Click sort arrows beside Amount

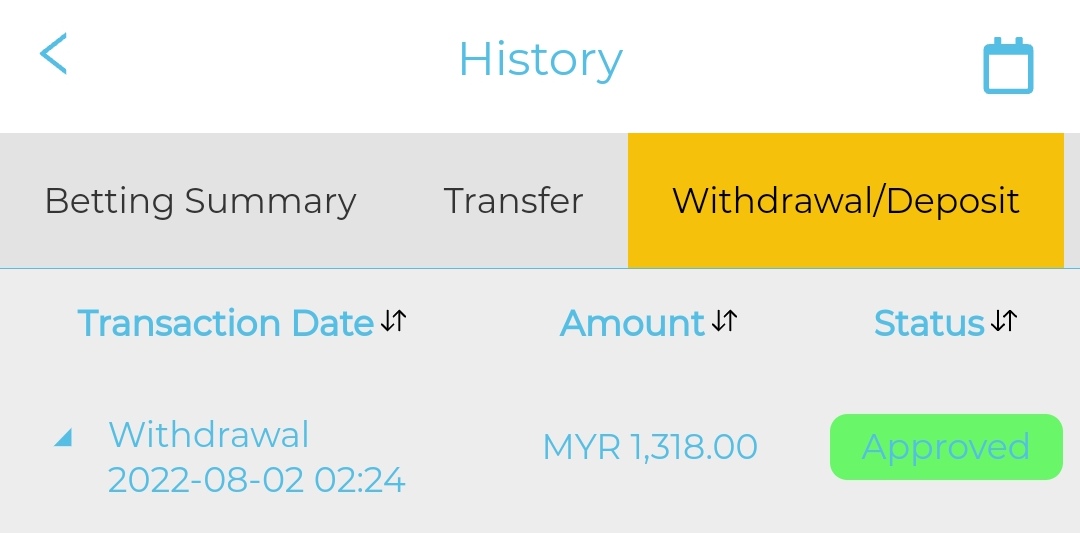pyautogui.click(x=724, y=321)
